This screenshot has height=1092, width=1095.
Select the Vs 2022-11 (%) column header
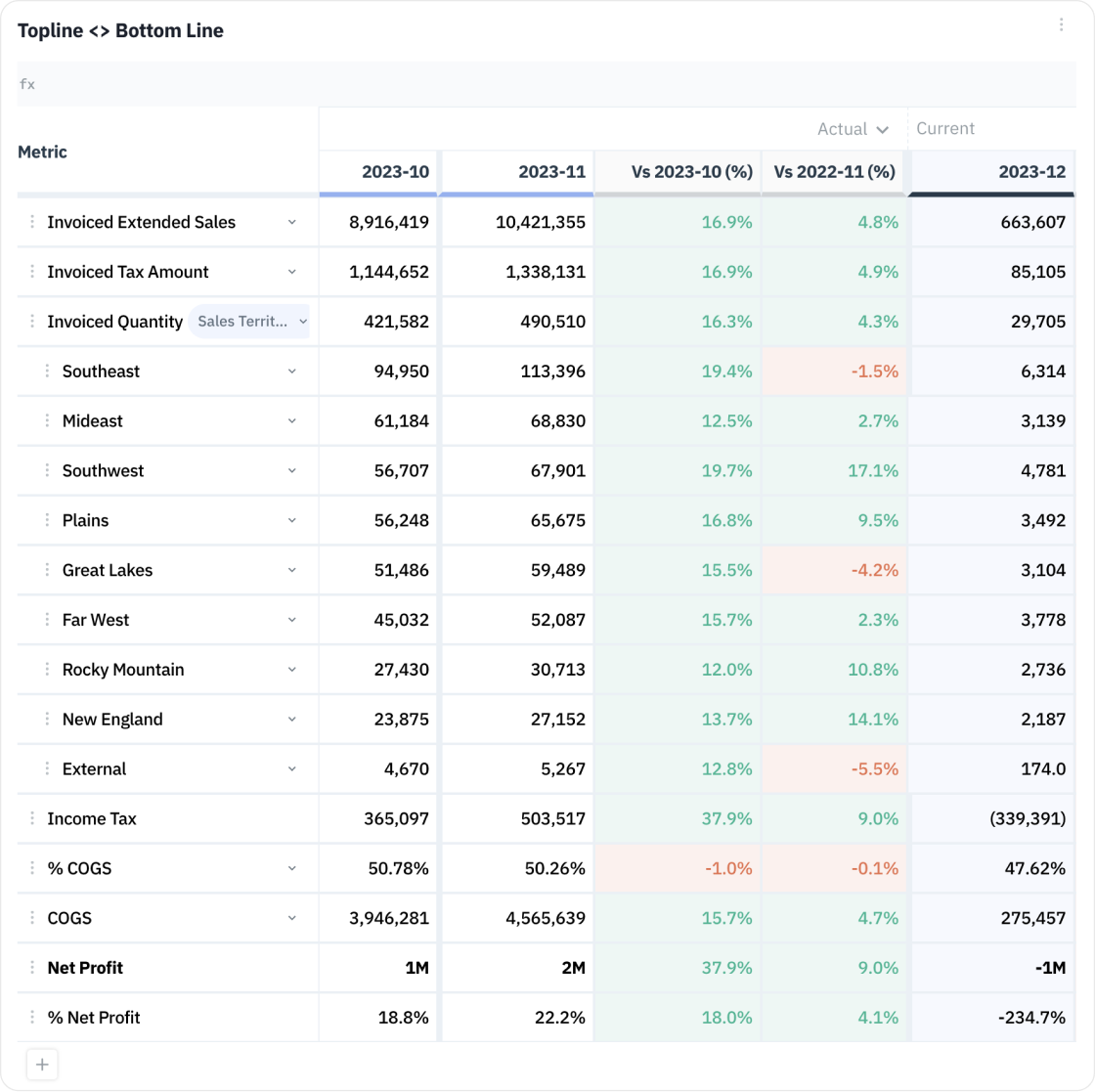[x=834, y=172]
